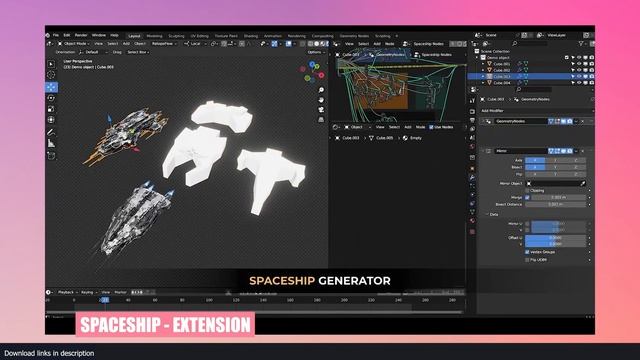Toggle the Merge checkbox
640x360 pixels.
[x=527, y=198]
